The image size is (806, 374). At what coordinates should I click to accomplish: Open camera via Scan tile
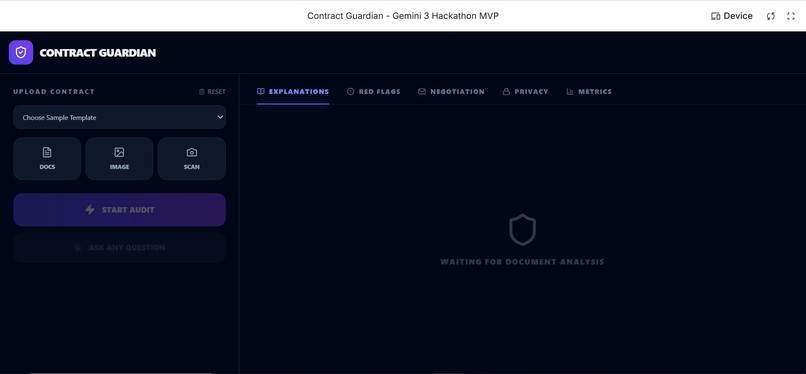click(192, 158)
